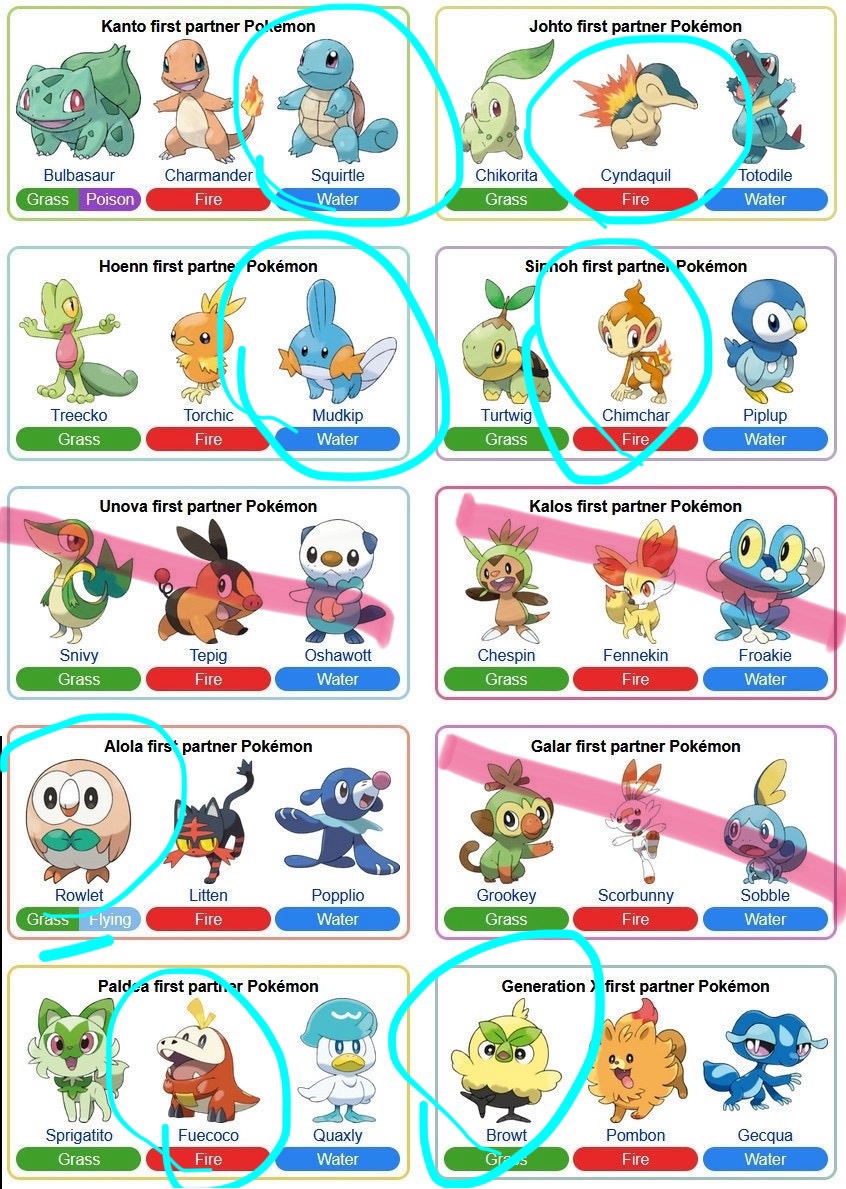Click the Sprigatito name link
Image resolution: width=846 pixels, height=1189 pixels.
(79, 1135)
